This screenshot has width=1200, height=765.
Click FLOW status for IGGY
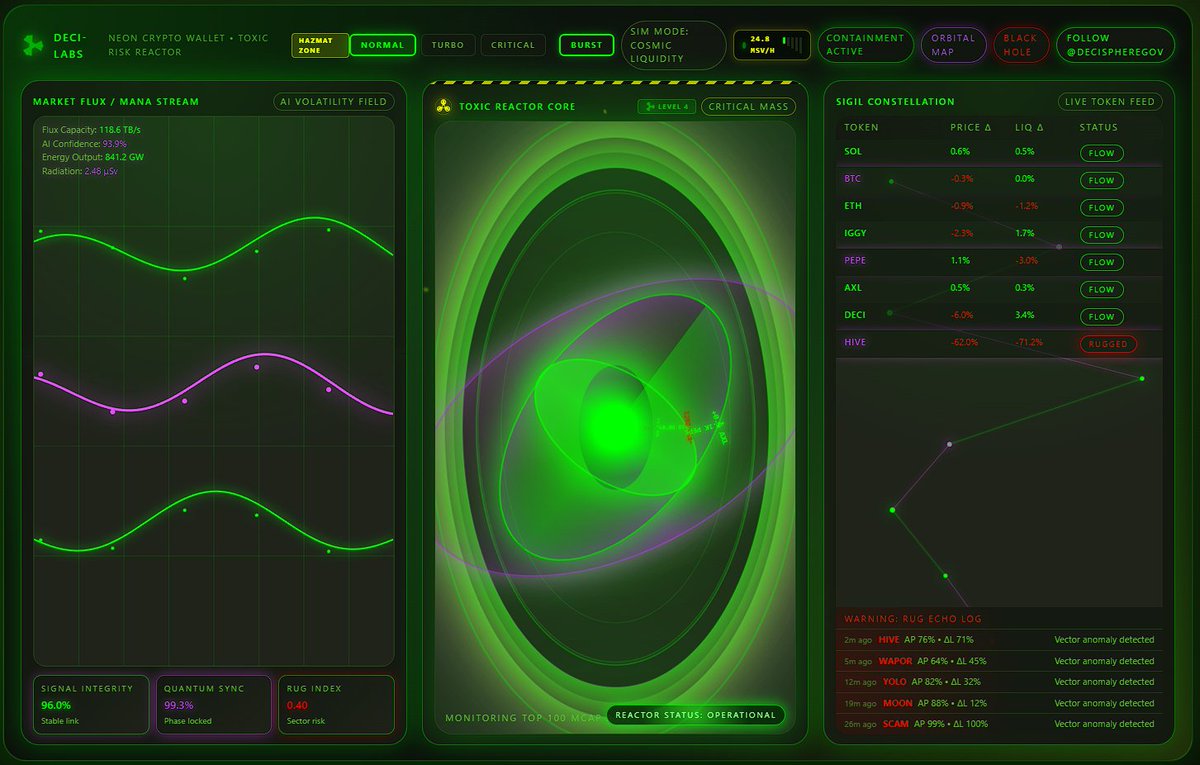1101,235
